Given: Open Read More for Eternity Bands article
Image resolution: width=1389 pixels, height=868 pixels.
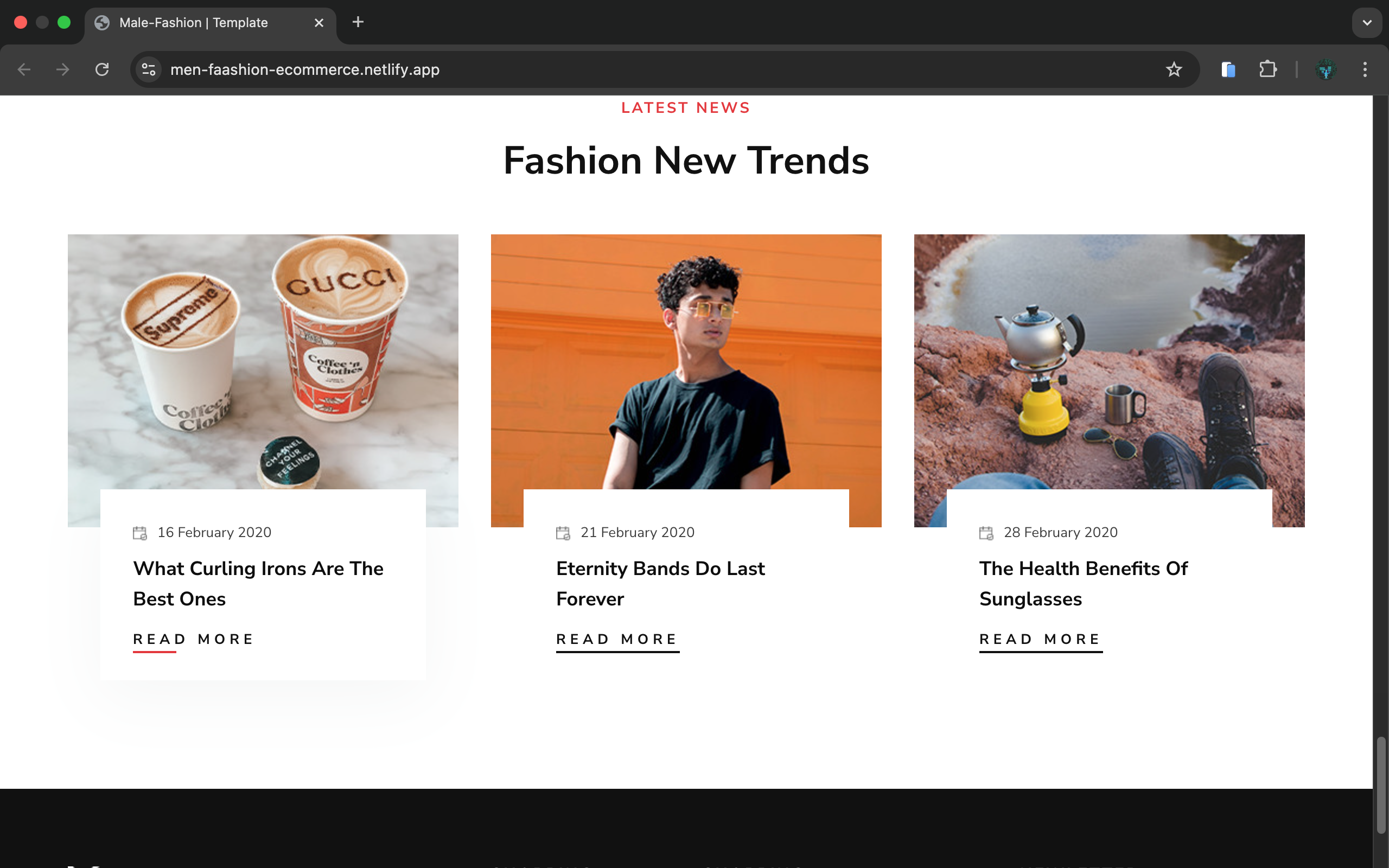Looking at the screenshot, I should click(617, 640).
